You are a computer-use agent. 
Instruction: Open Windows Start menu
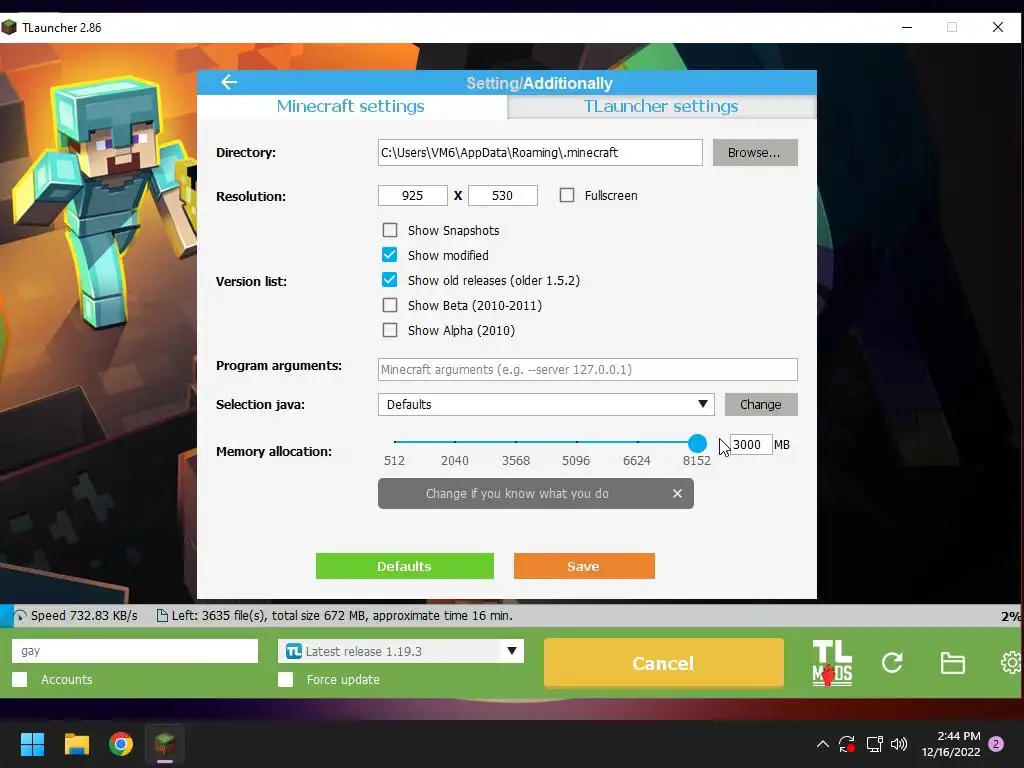pos(32,744)
